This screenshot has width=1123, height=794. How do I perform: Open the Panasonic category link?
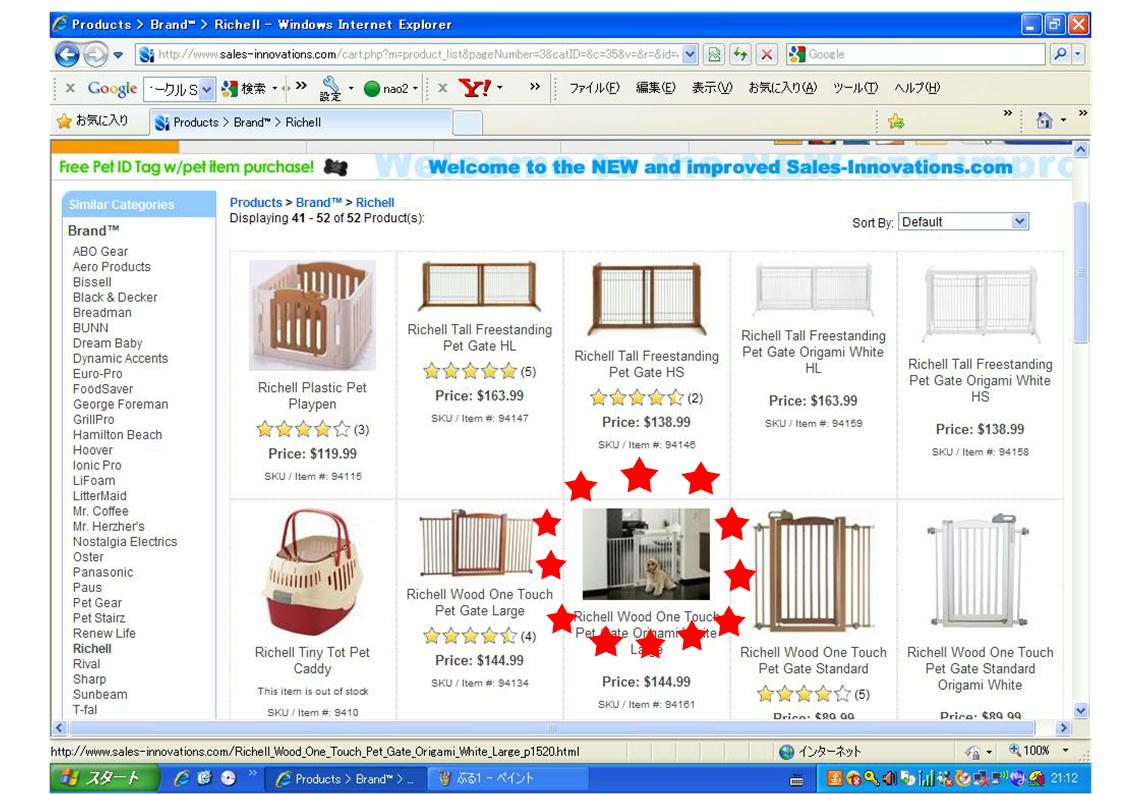pyautogui.click(x=103, y=572)
